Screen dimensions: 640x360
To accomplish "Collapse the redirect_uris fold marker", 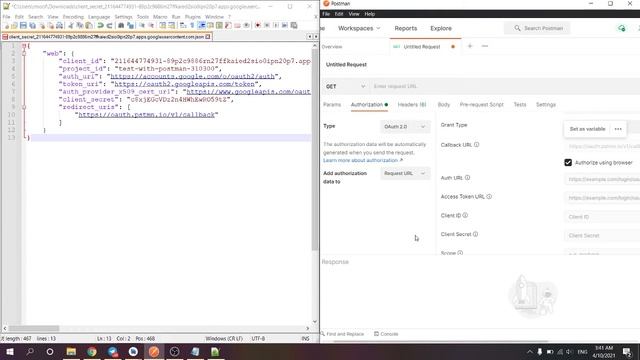I will [24, 107].
